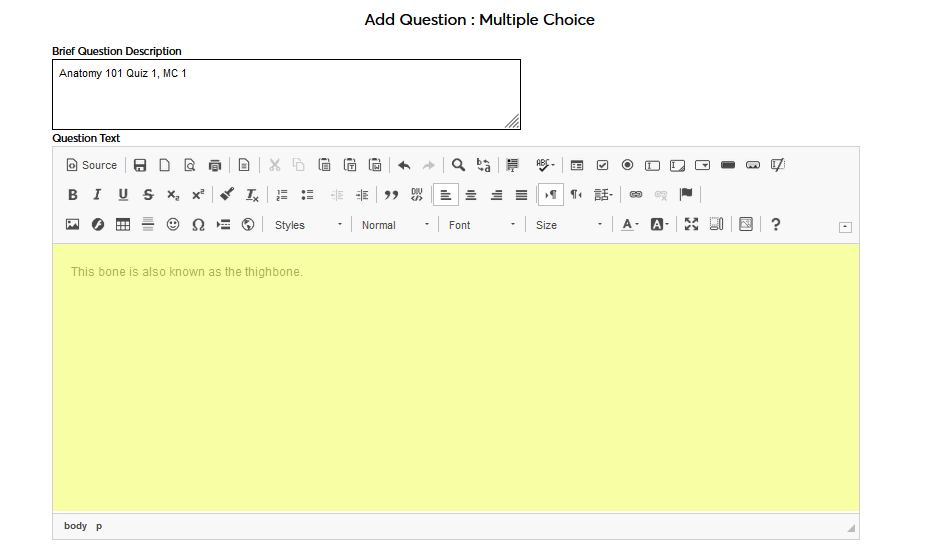Select the p element path item
Image resolution: width=936 pixels, height=550 pixels.
[x=99, y=526]
